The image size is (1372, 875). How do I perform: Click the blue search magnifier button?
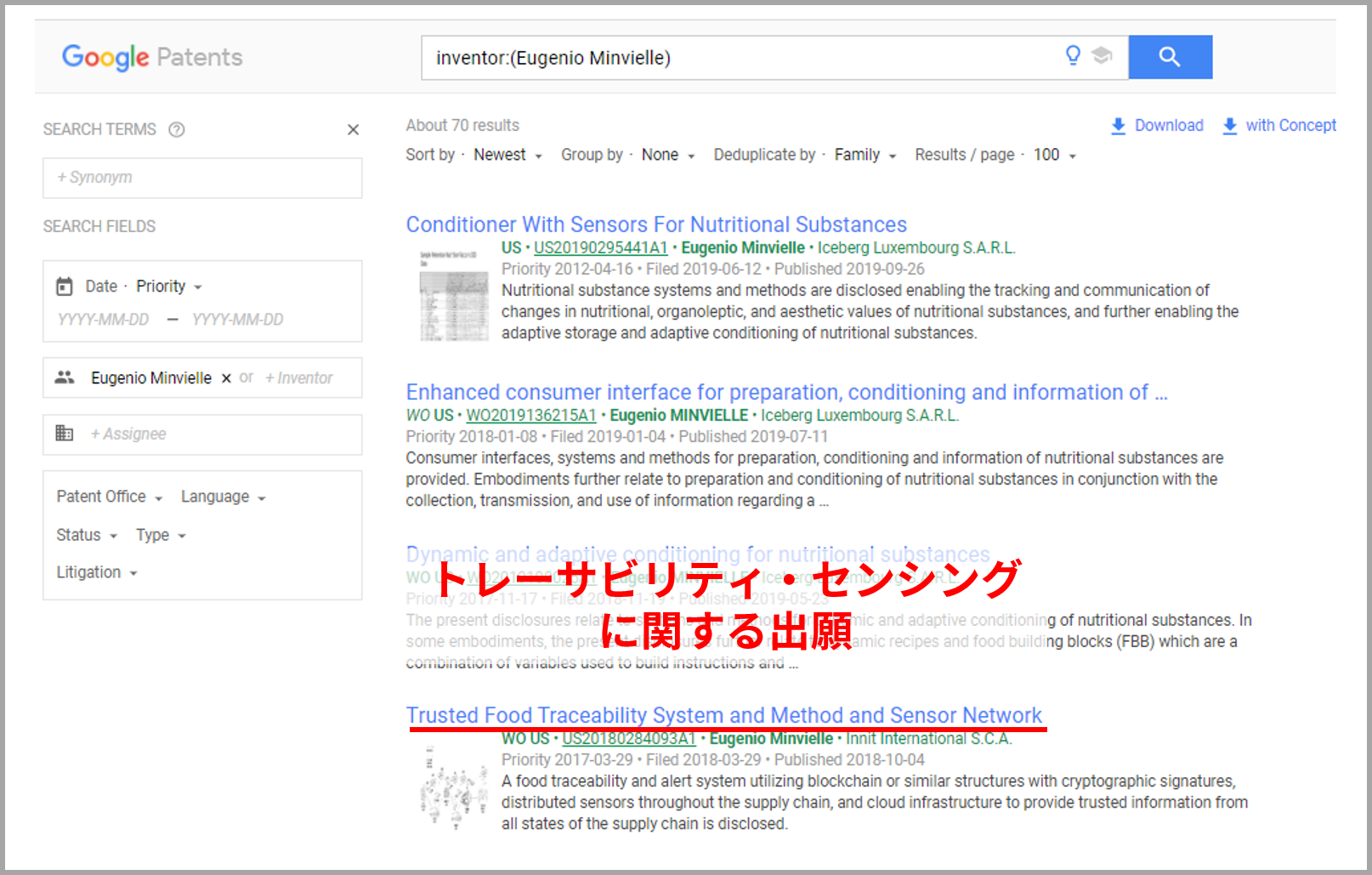(x=1170, y=57)
